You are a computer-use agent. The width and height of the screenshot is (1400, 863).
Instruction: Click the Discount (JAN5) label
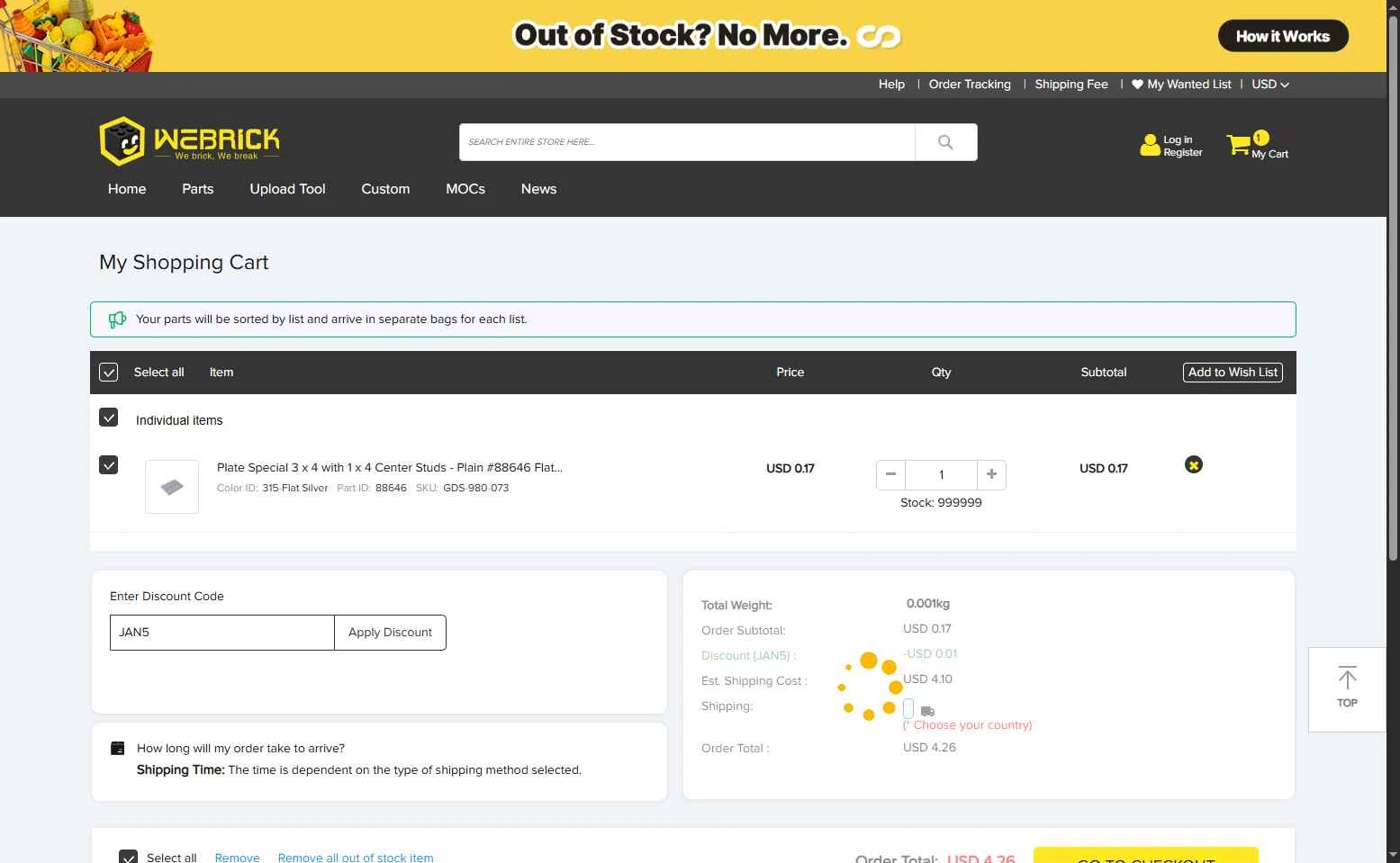[748, 656]
